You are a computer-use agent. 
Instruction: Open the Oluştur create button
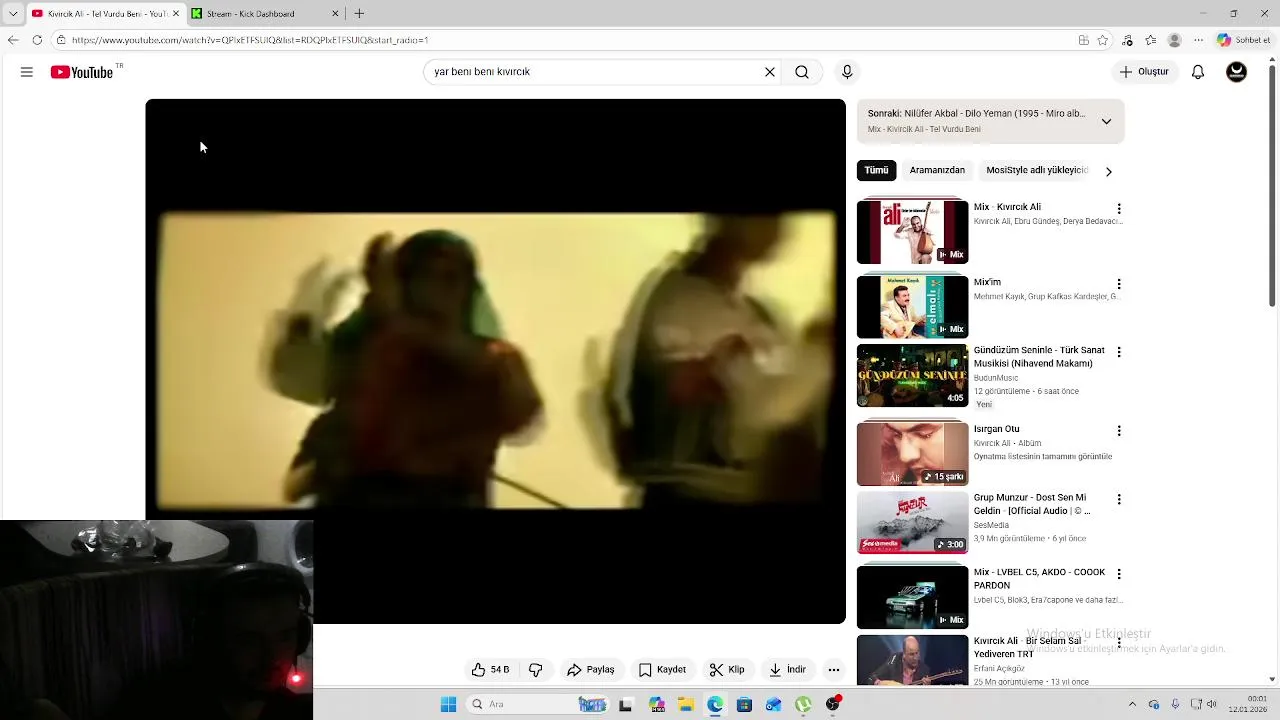[x=1144, y=72]
